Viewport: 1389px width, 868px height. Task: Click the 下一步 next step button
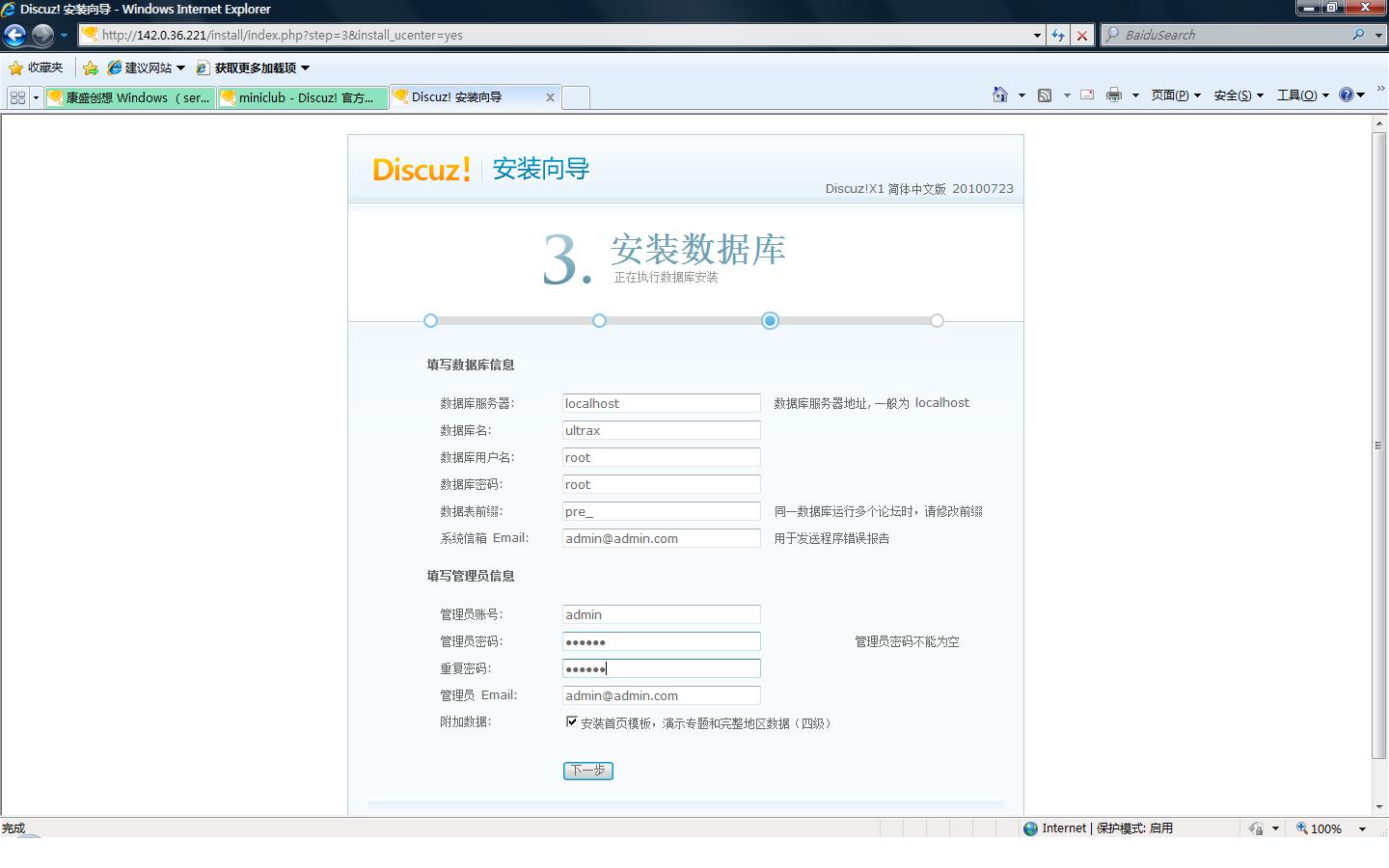point(588,771)
